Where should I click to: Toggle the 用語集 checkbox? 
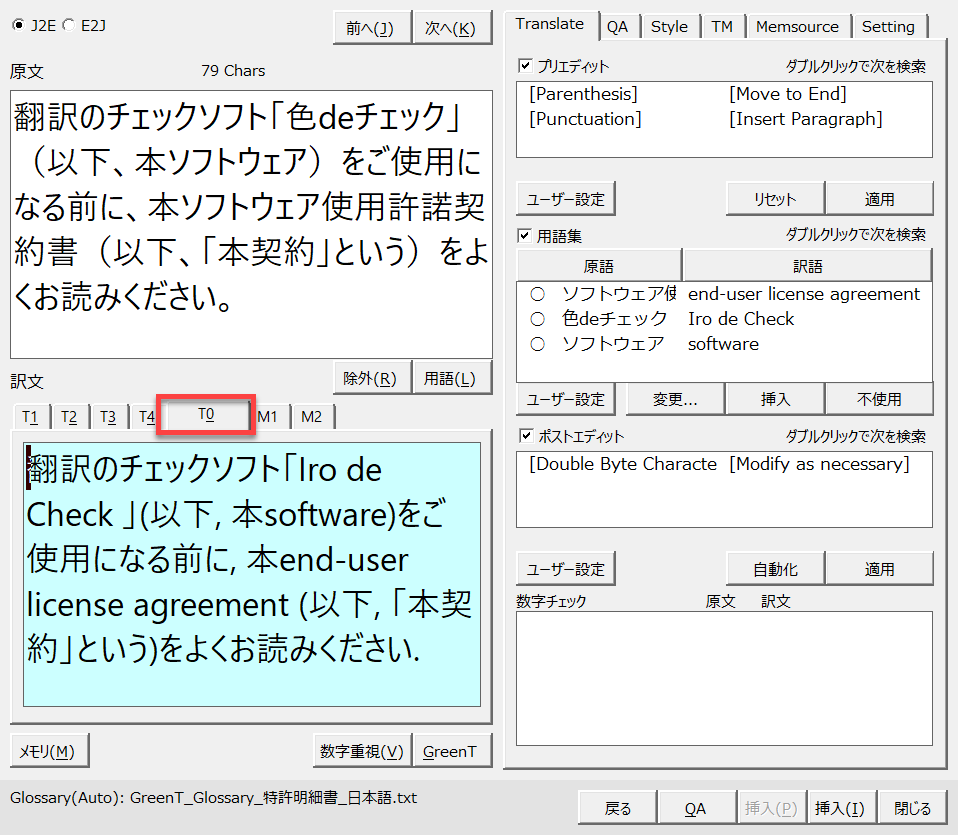[x=526, y=235]
